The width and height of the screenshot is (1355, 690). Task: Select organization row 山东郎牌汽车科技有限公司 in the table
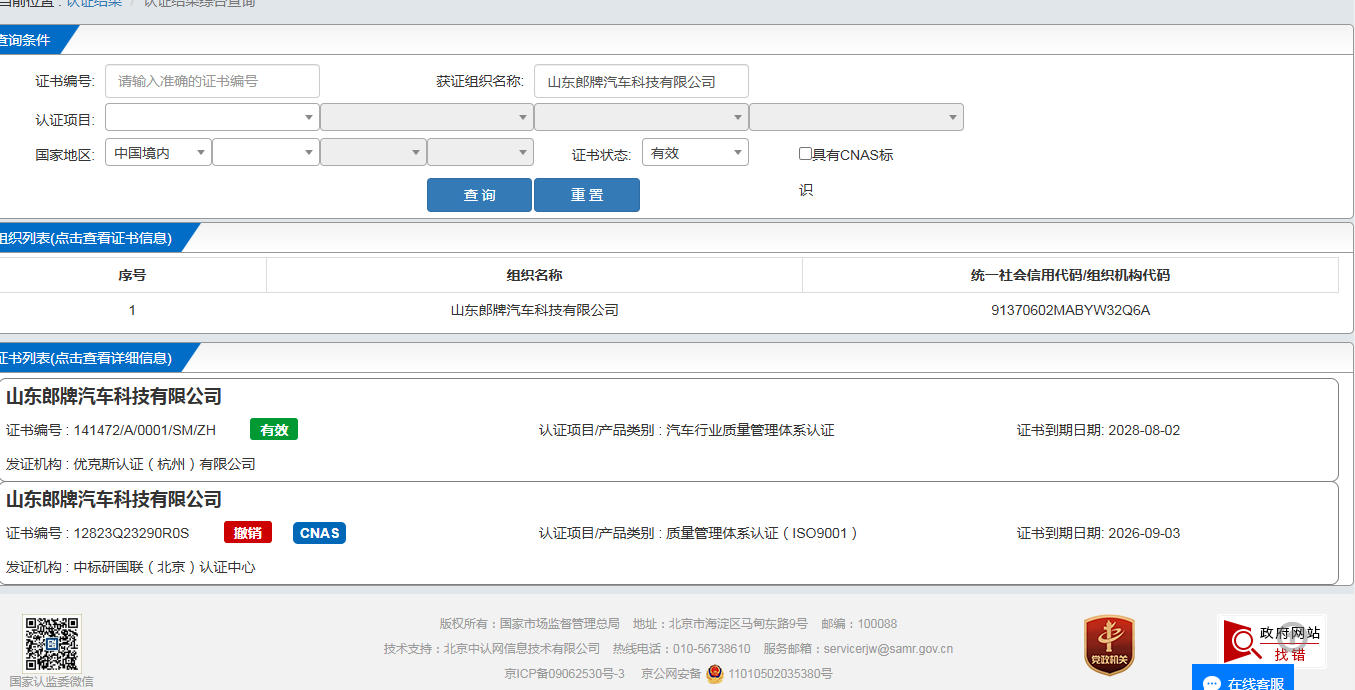coord(534,311)
